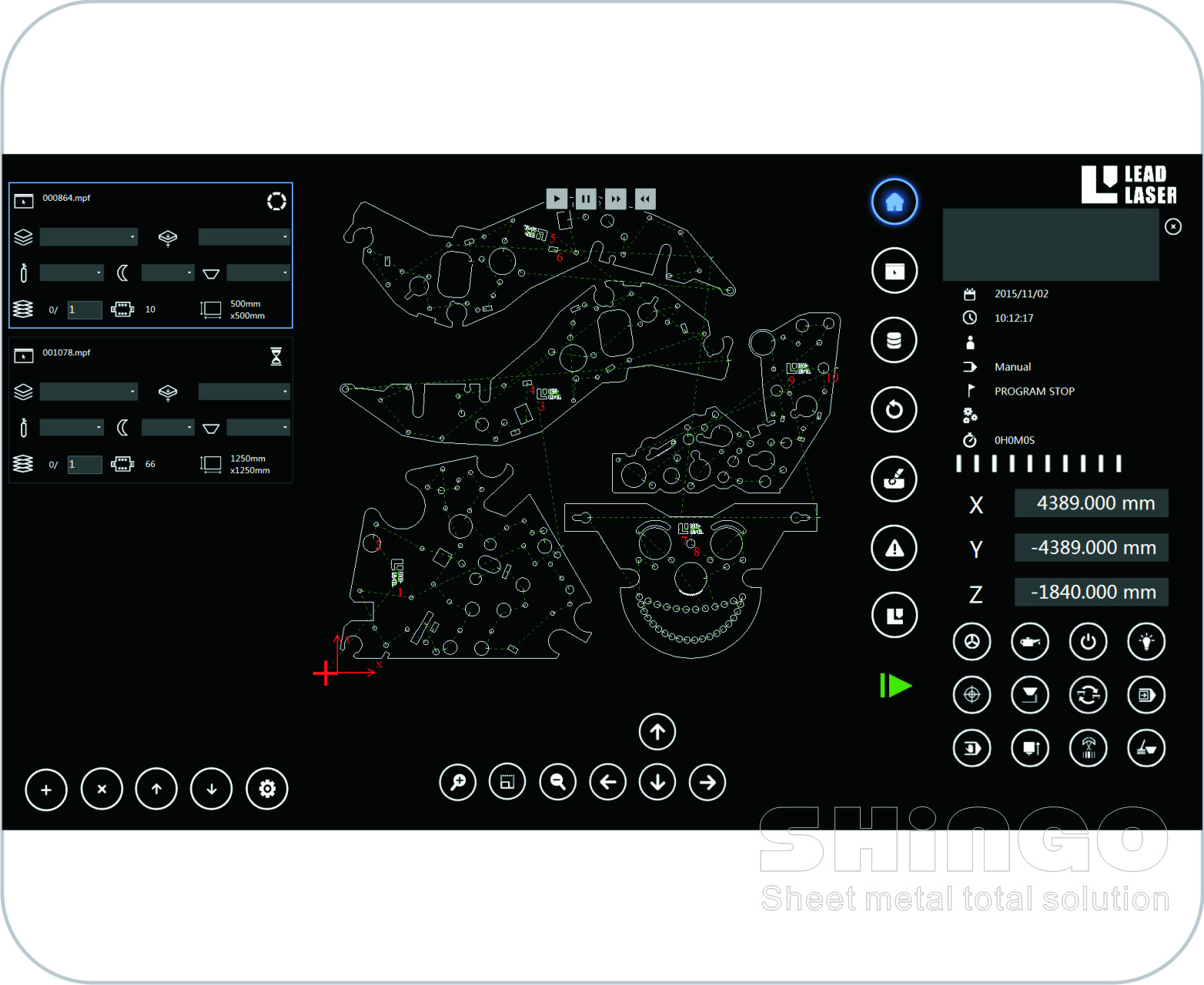Screen dimensions: 1204x985
Task: Add a new job with the plus button
Action: (46, 789)
